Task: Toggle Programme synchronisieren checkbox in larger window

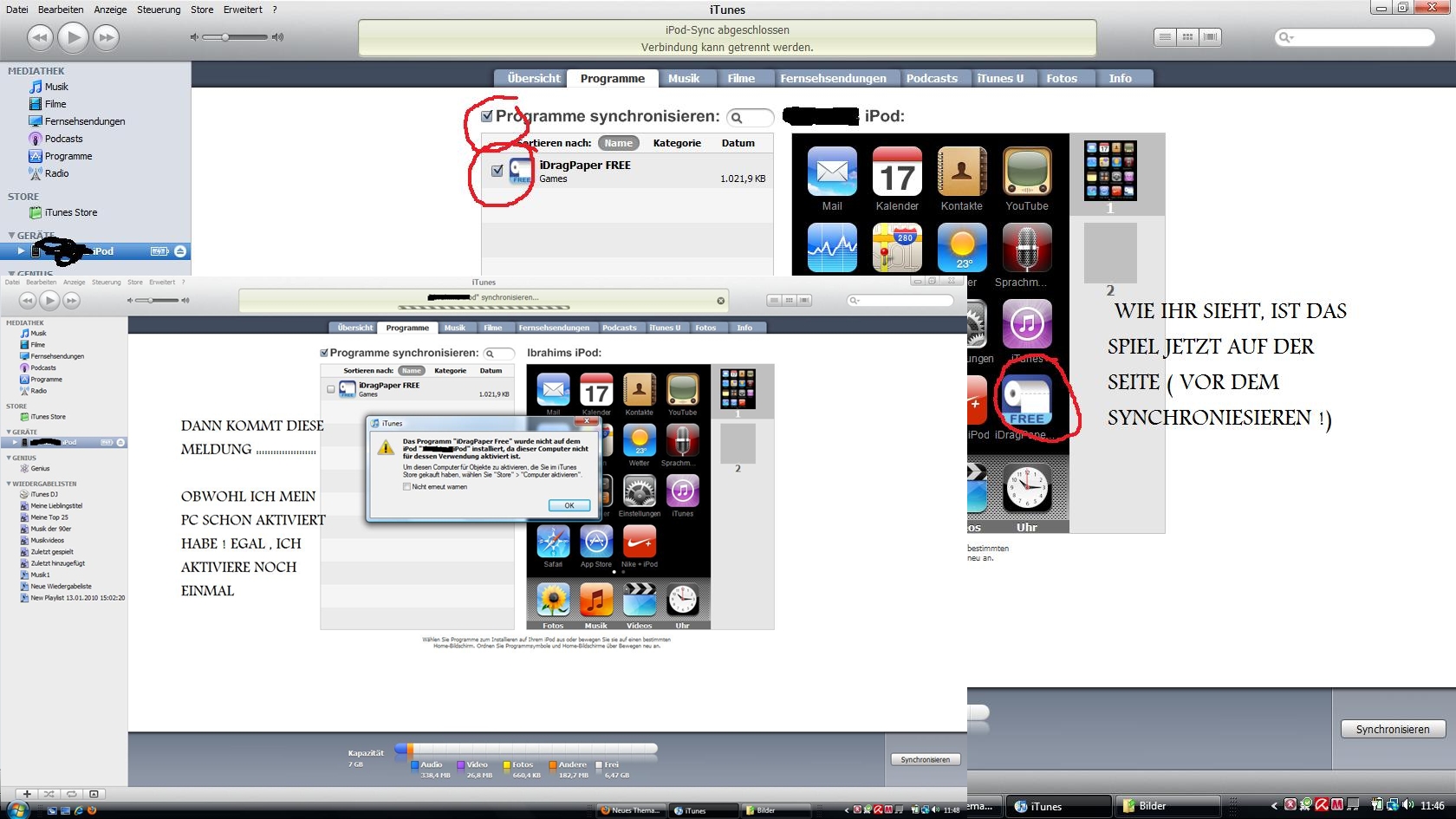Action: [x=487, y=116]
